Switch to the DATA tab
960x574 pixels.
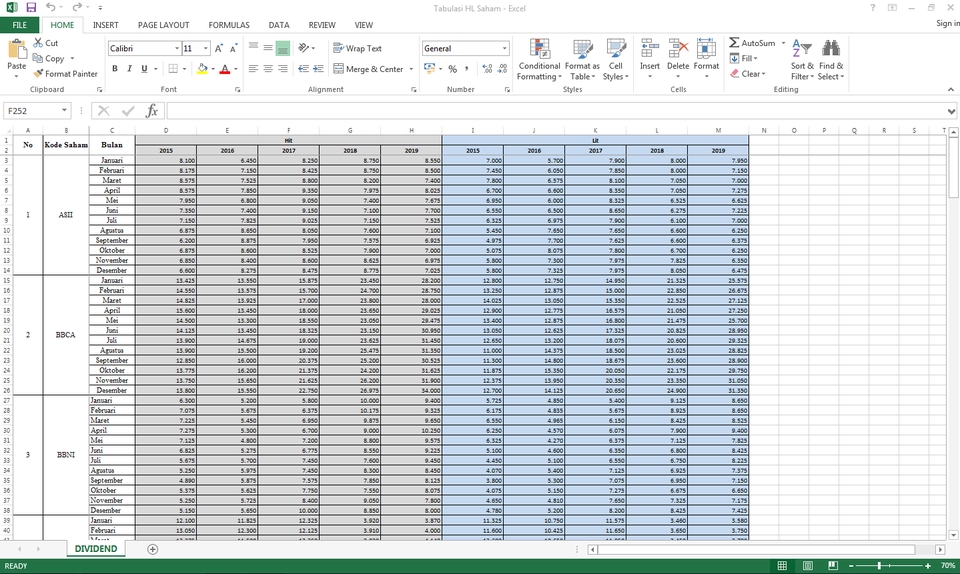pos(279,25)
